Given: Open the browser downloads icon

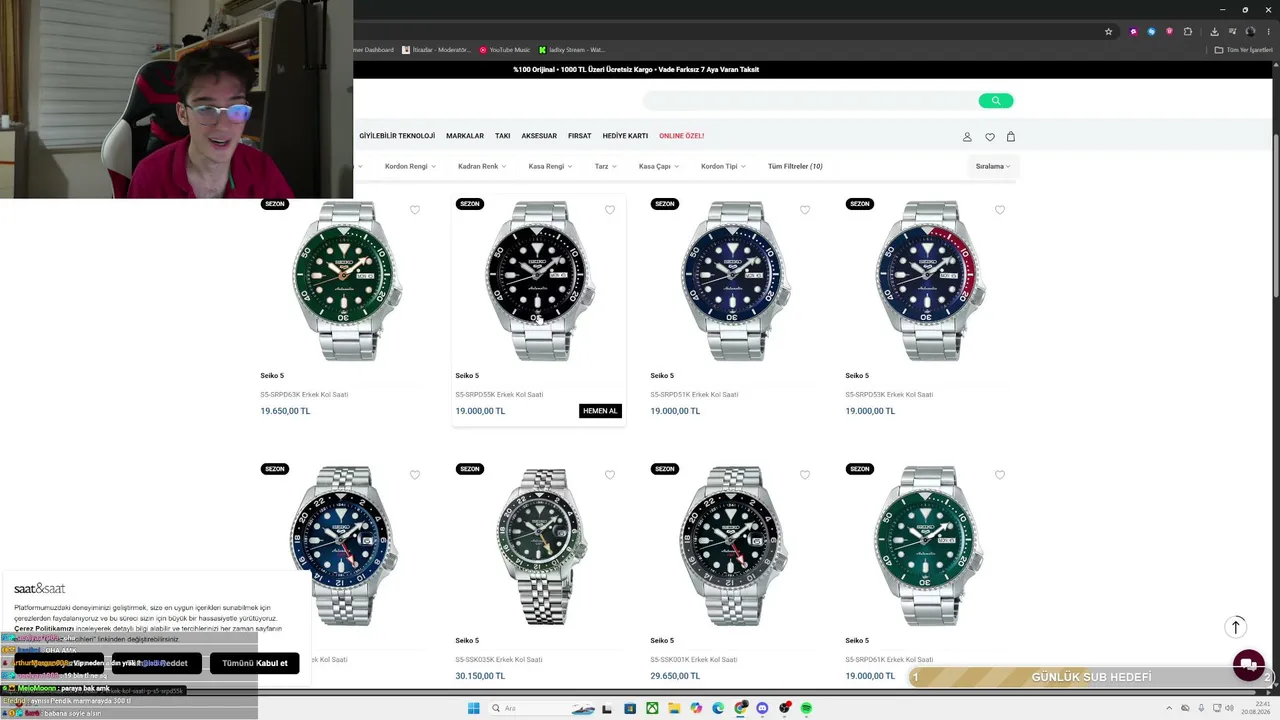Looking at the screenshot, I should (1214, 31).
